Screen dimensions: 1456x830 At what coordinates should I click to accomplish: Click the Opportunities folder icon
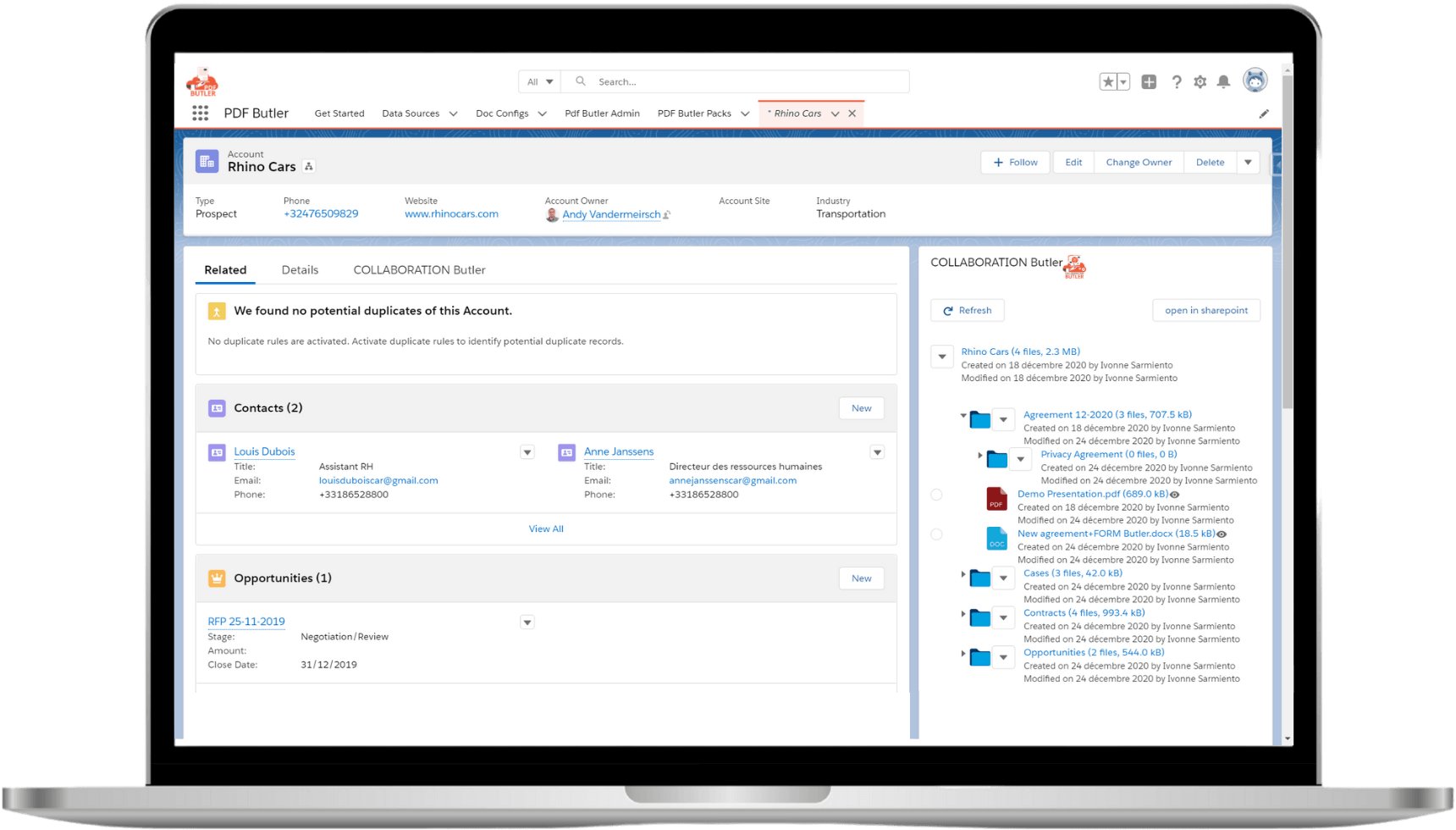980,657
